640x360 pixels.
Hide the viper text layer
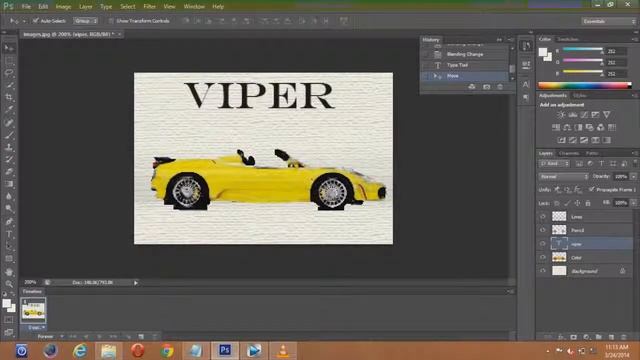(x=543, y=244)
